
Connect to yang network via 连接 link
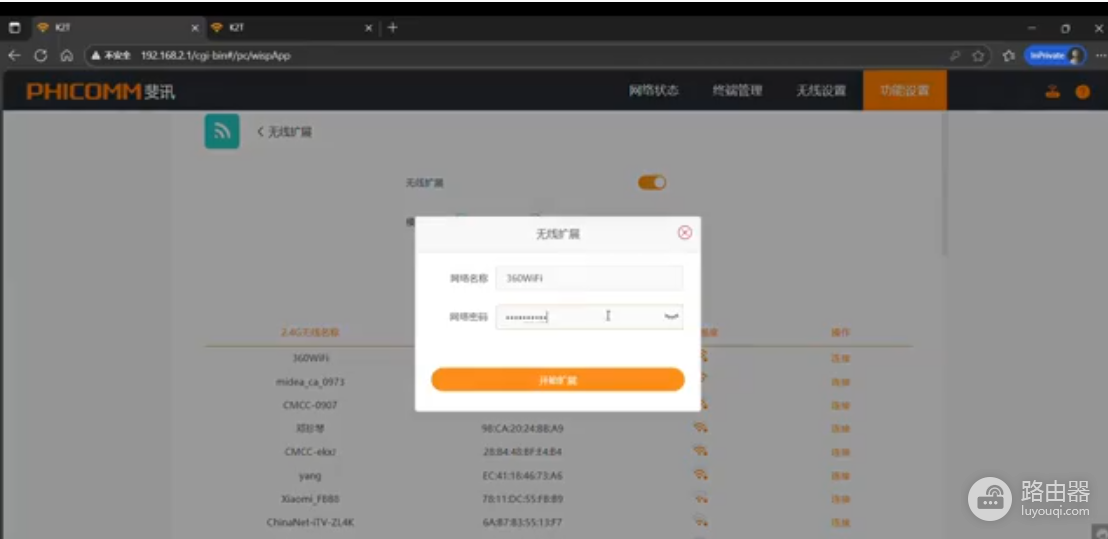840,475
